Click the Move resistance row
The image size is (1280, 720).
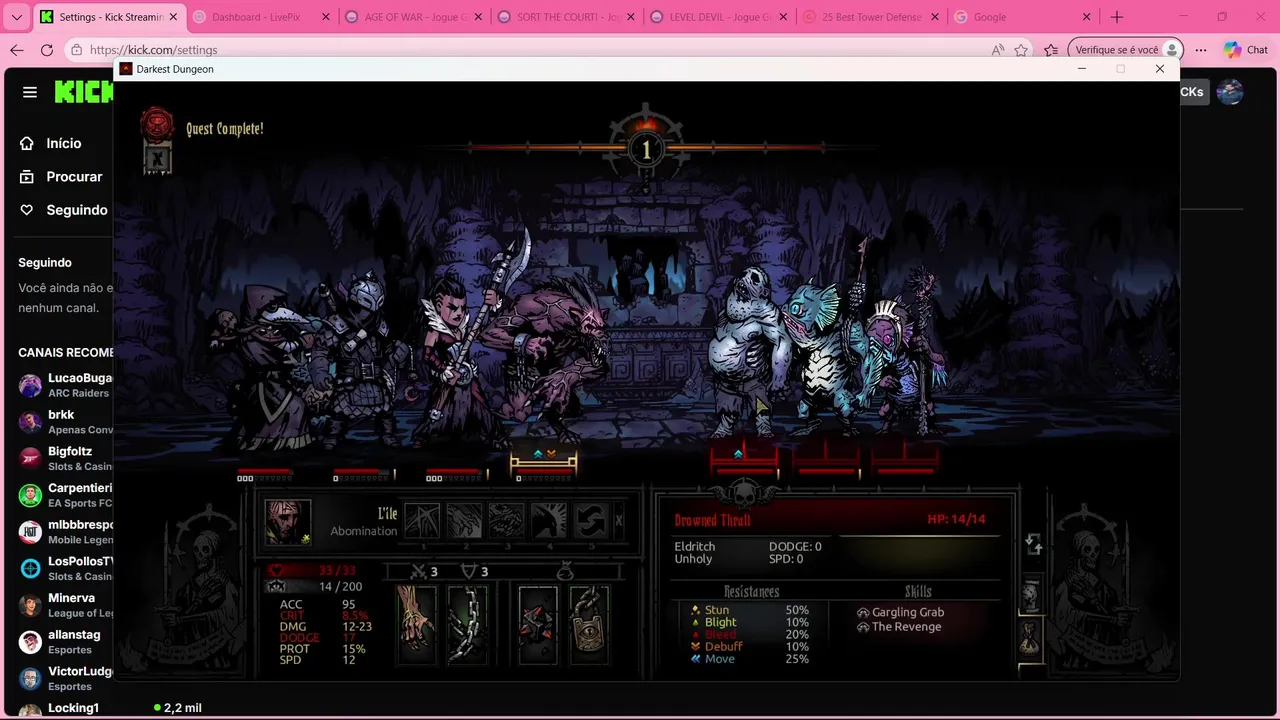tap(749, 659)
